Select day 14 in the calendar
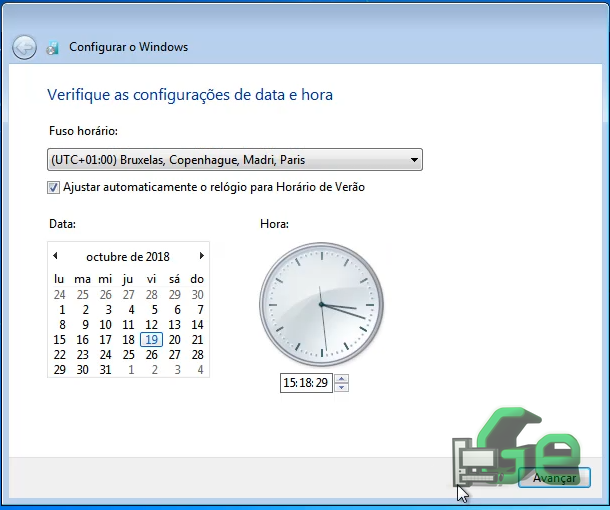The width and height of the screenshot is (610, 510). (x=197, y=325)
